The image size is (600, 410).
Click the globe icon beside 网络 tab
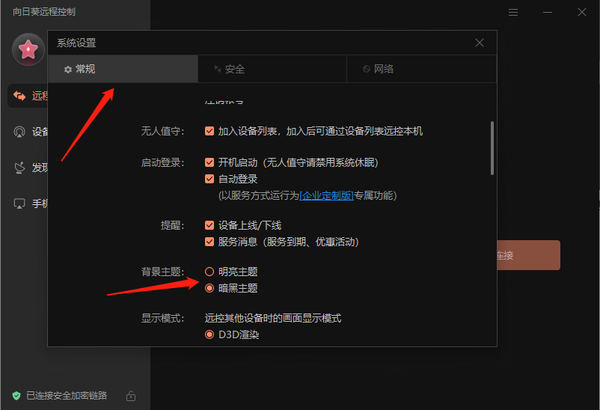(366, 69)
